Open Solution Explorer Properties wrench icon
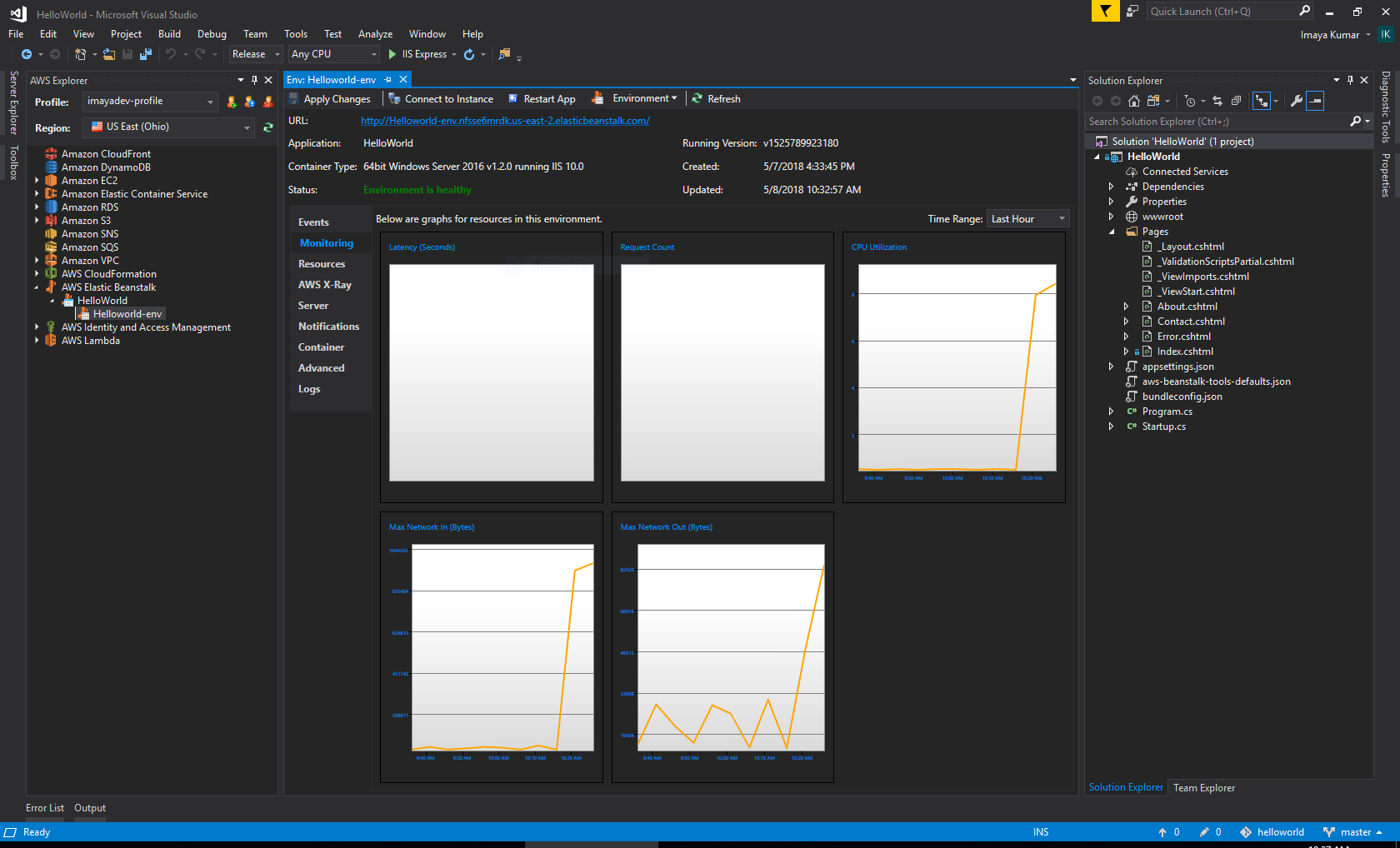The height and width of the screenshot is (848, 1400). click(1297, 101)
